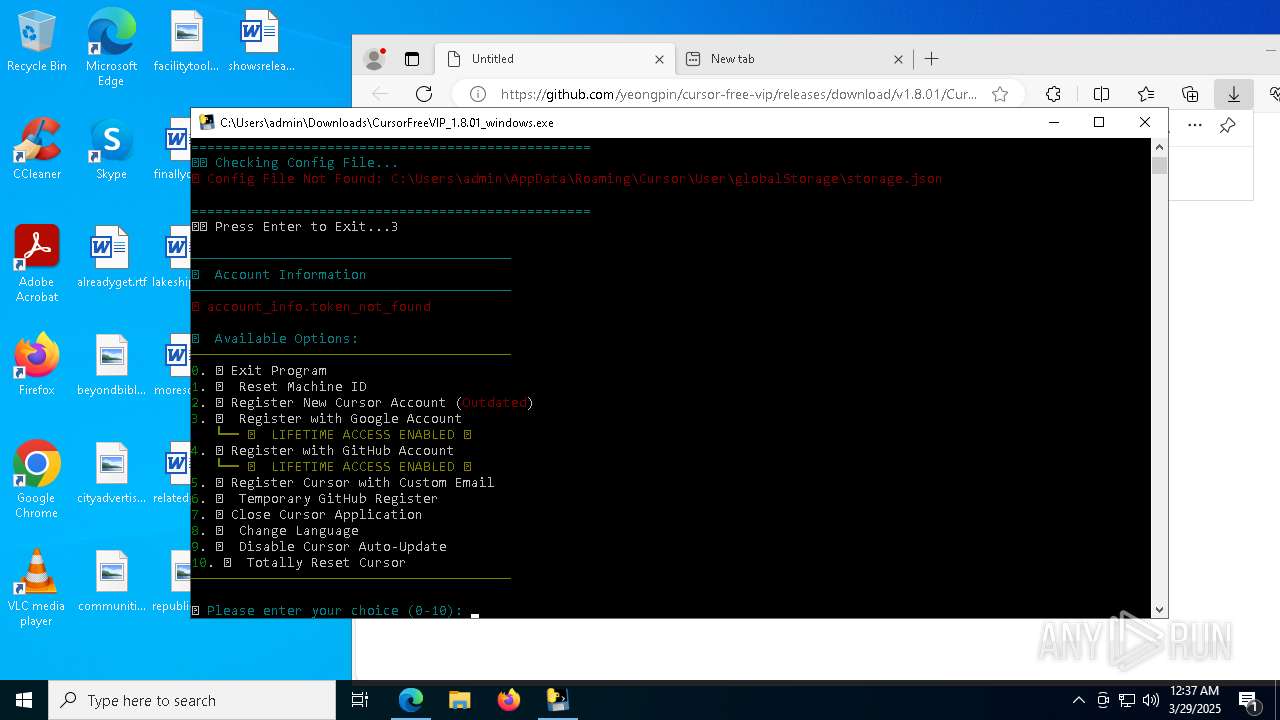Show hidden system tray icons
Screen dimensions: 1280x720
(1078, 700)
